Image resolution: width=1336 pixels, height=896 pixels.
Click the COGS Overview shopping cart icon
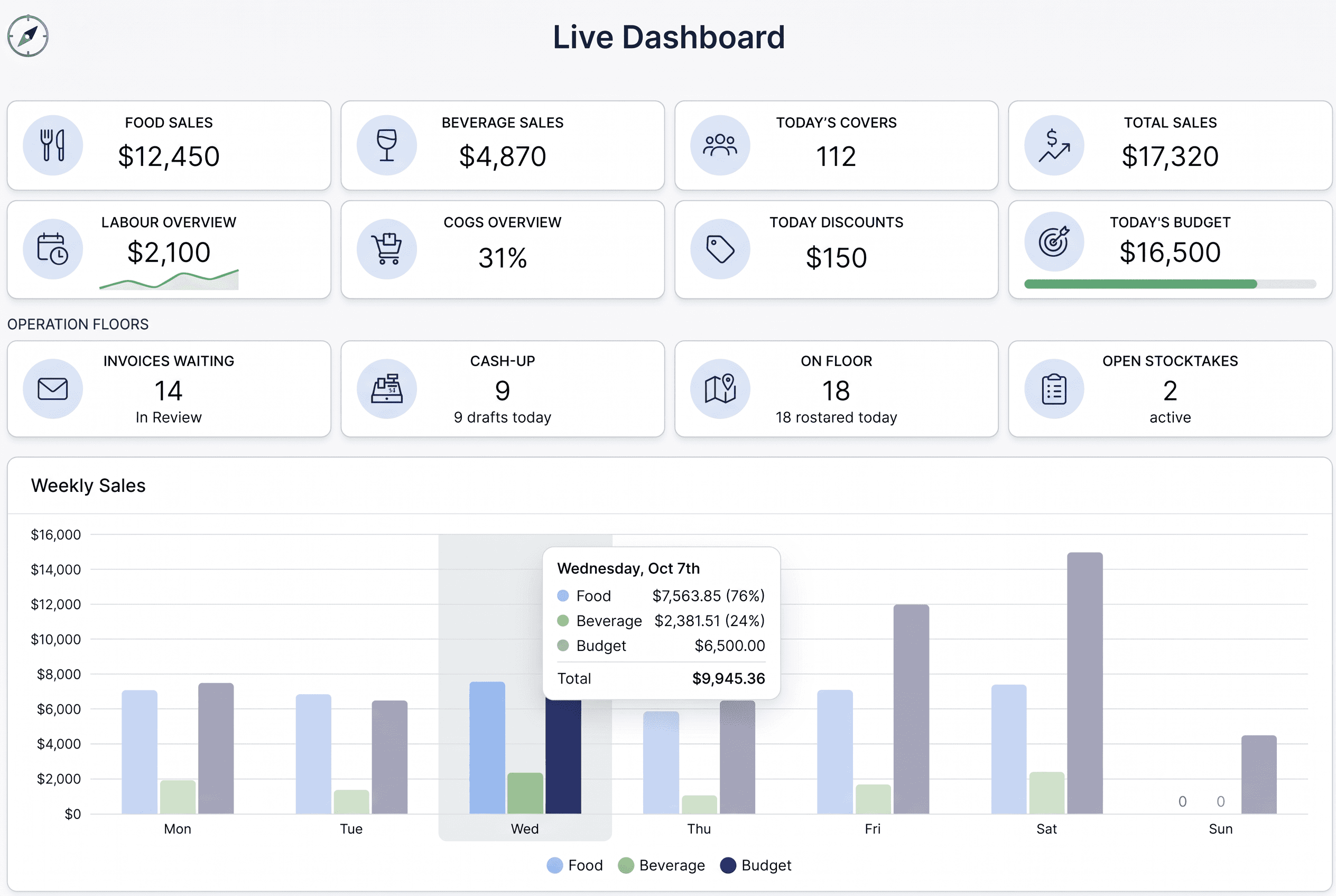[386, 249]
